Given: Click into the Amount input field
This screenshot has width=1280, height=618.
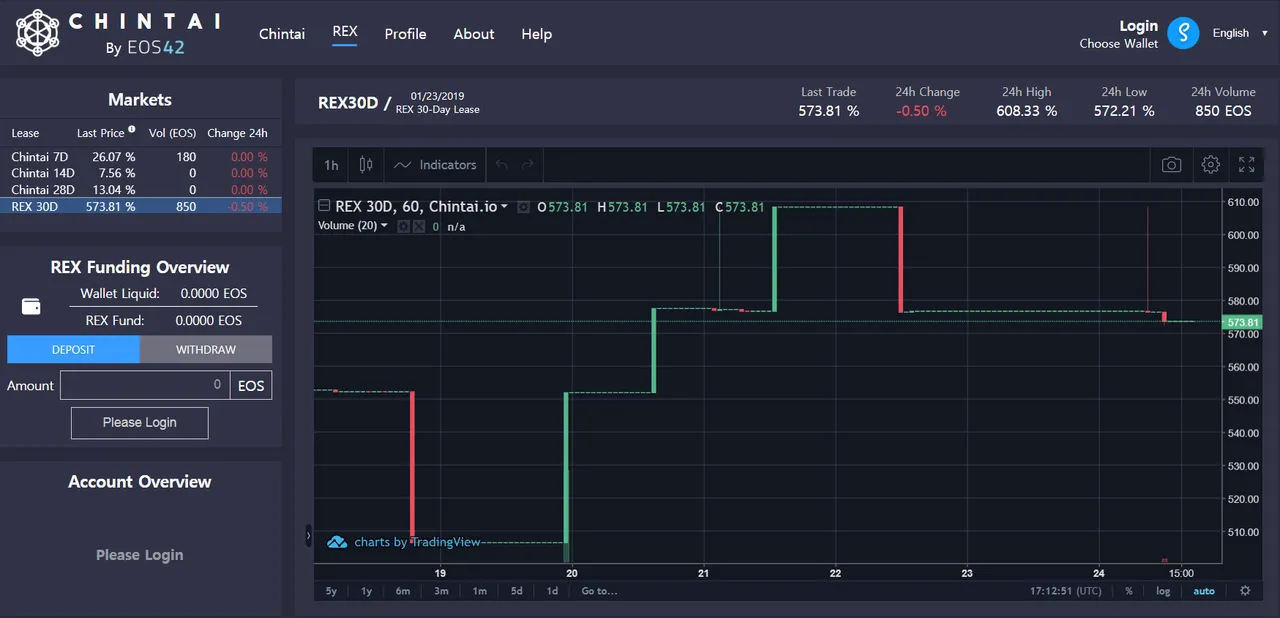Looking at the screenshot, I should [x=145, y=385].
